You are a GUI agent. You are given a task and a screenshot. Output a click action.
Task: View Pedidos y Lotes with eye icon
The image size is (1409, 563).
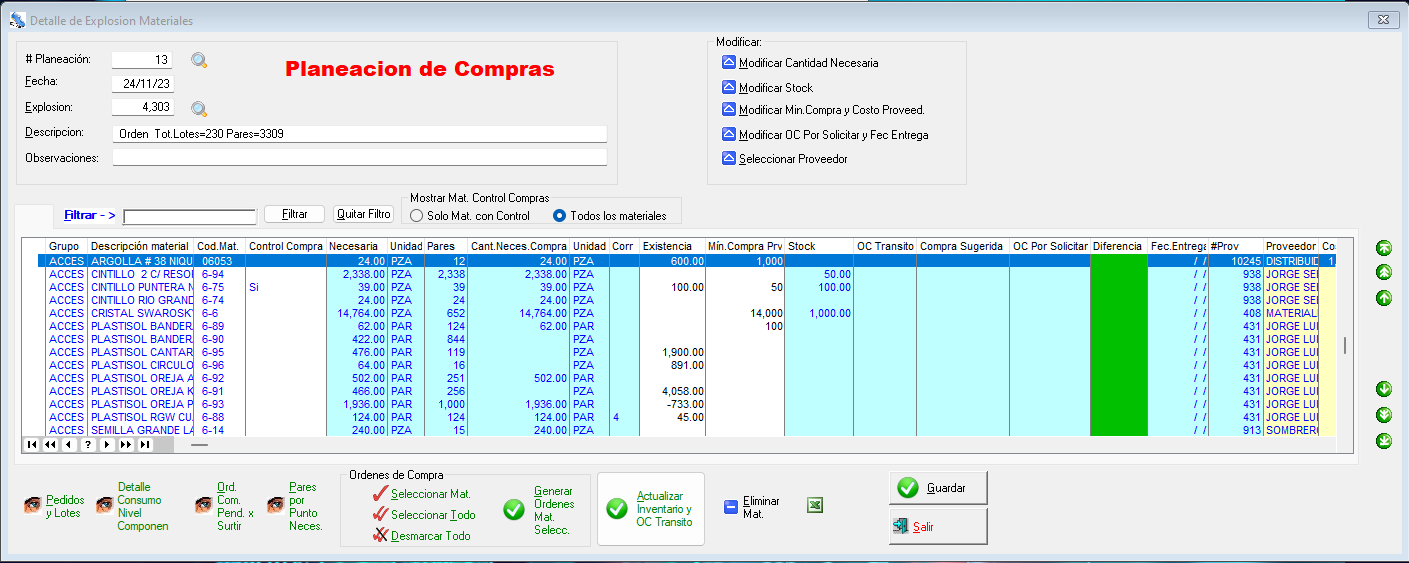pyautogui.click(x=54, y=506)
